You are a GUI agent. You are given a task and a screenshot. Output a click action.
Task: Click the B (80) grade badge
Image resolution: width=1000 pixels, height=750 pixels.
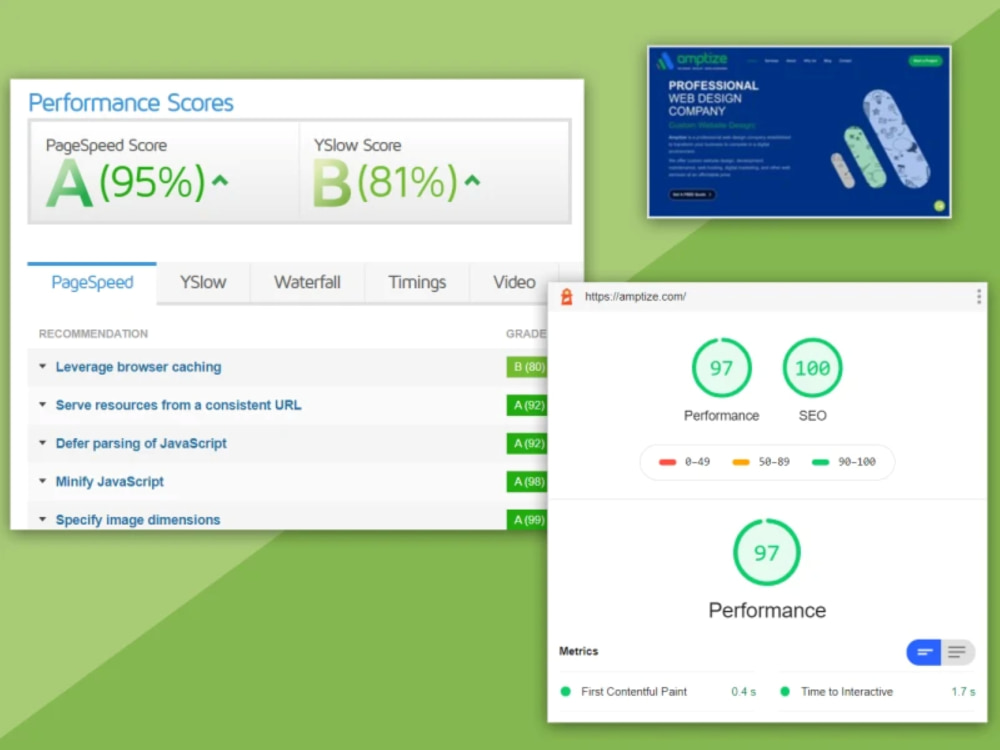(x=527, y=367)
